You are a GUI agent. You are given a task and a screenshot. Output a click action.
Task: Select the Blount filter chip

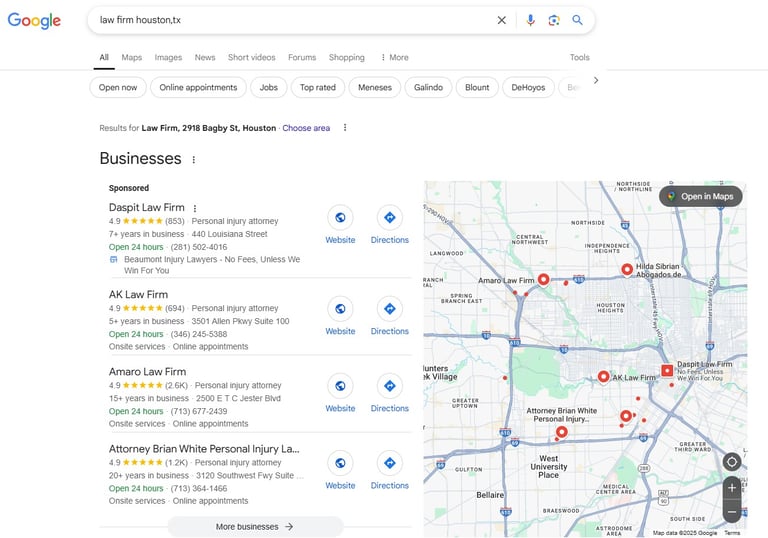pos(477,87)
